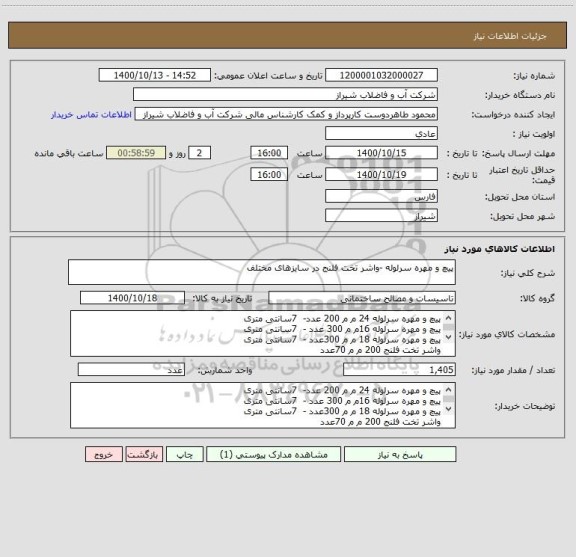The height and width of the screenshot is (557, 576).
Task: Click need date field 1400/10/18
Action: tap(132, 298)
